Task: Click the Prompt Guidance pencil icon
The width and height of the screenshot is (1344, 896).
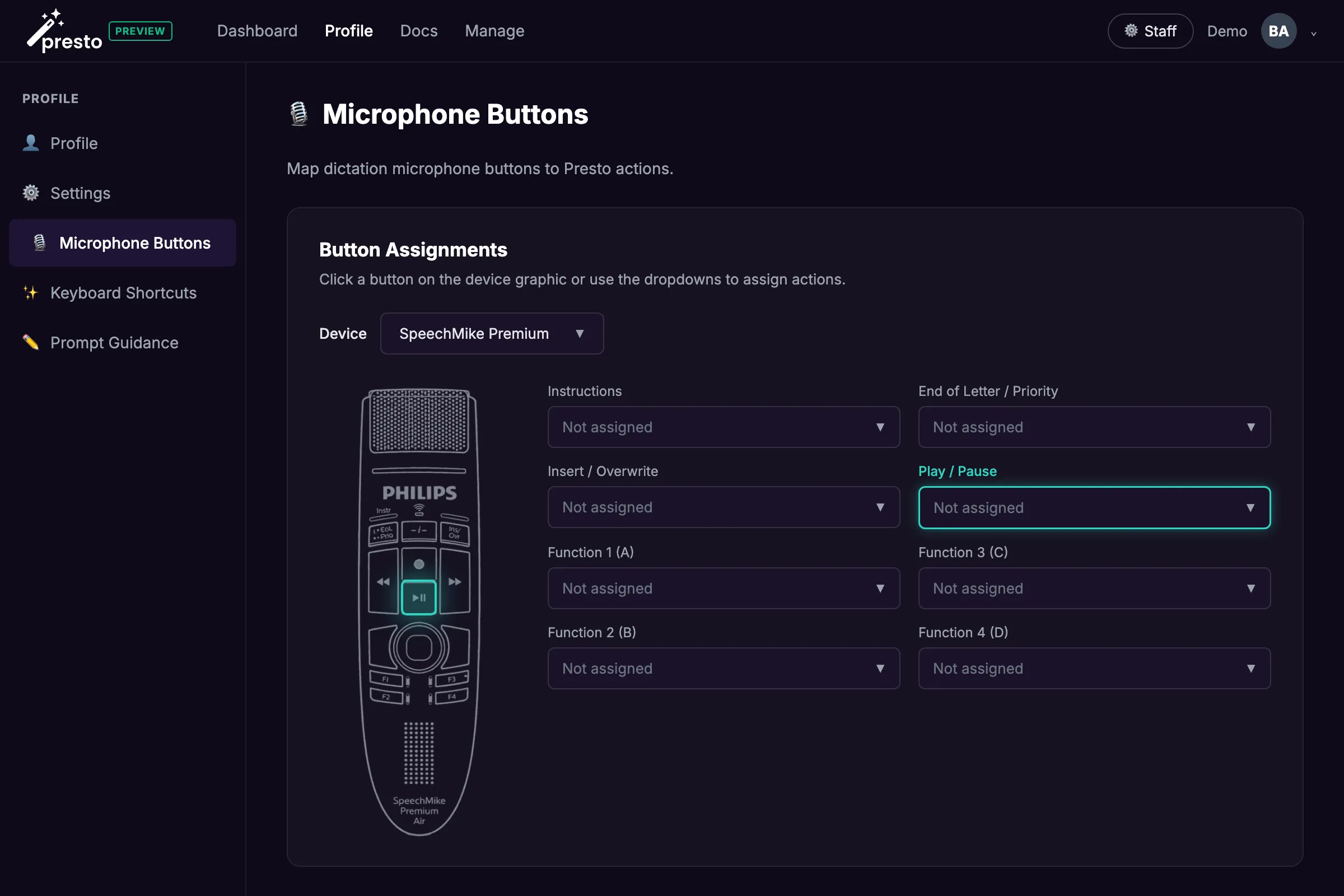Action: [30, 342]
